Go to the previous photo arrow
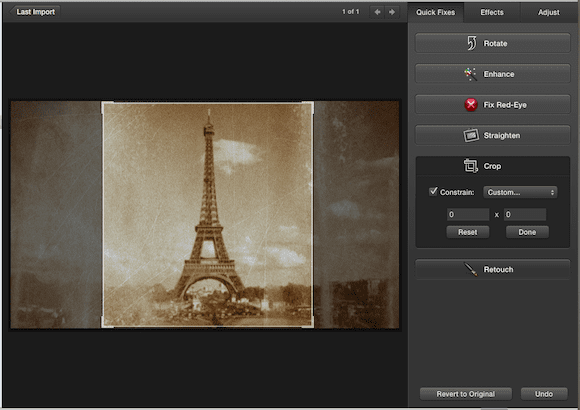Viewport: 580px width, 410px height. [x=377, y=12]
